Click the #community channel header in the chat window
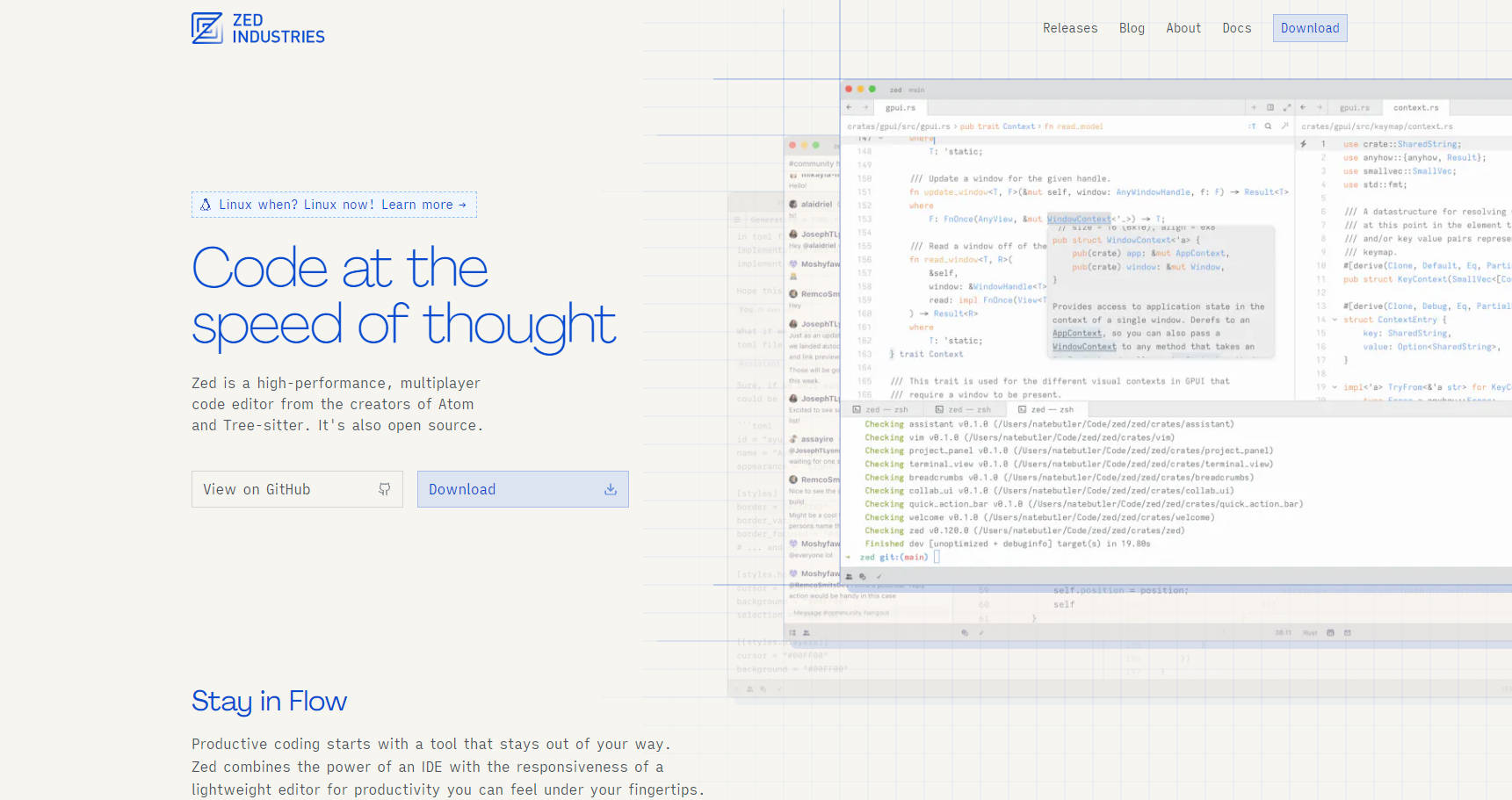This screenshot has width=1512, height=800. (813, 163)
